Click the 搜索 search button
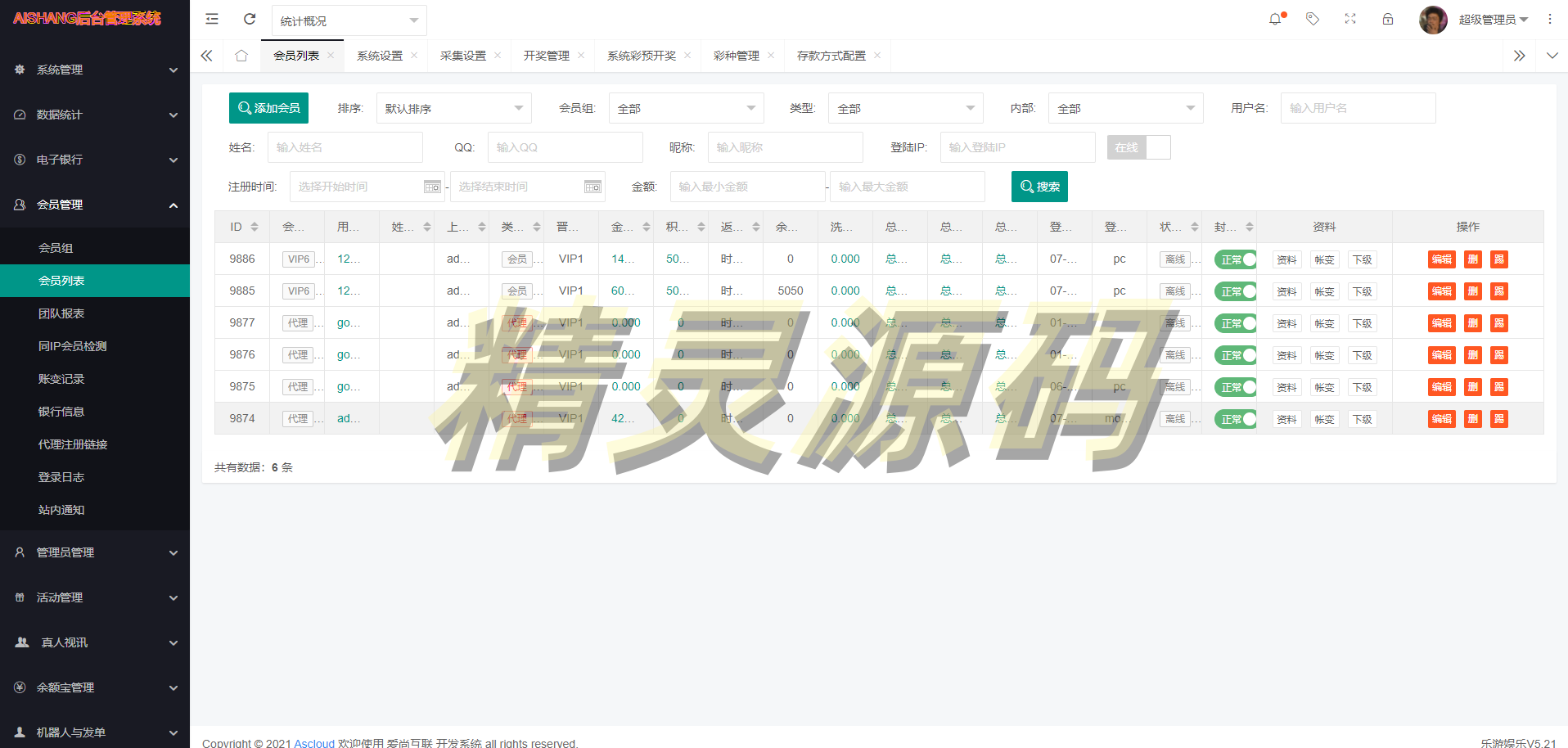 (x=1039, y=187)
